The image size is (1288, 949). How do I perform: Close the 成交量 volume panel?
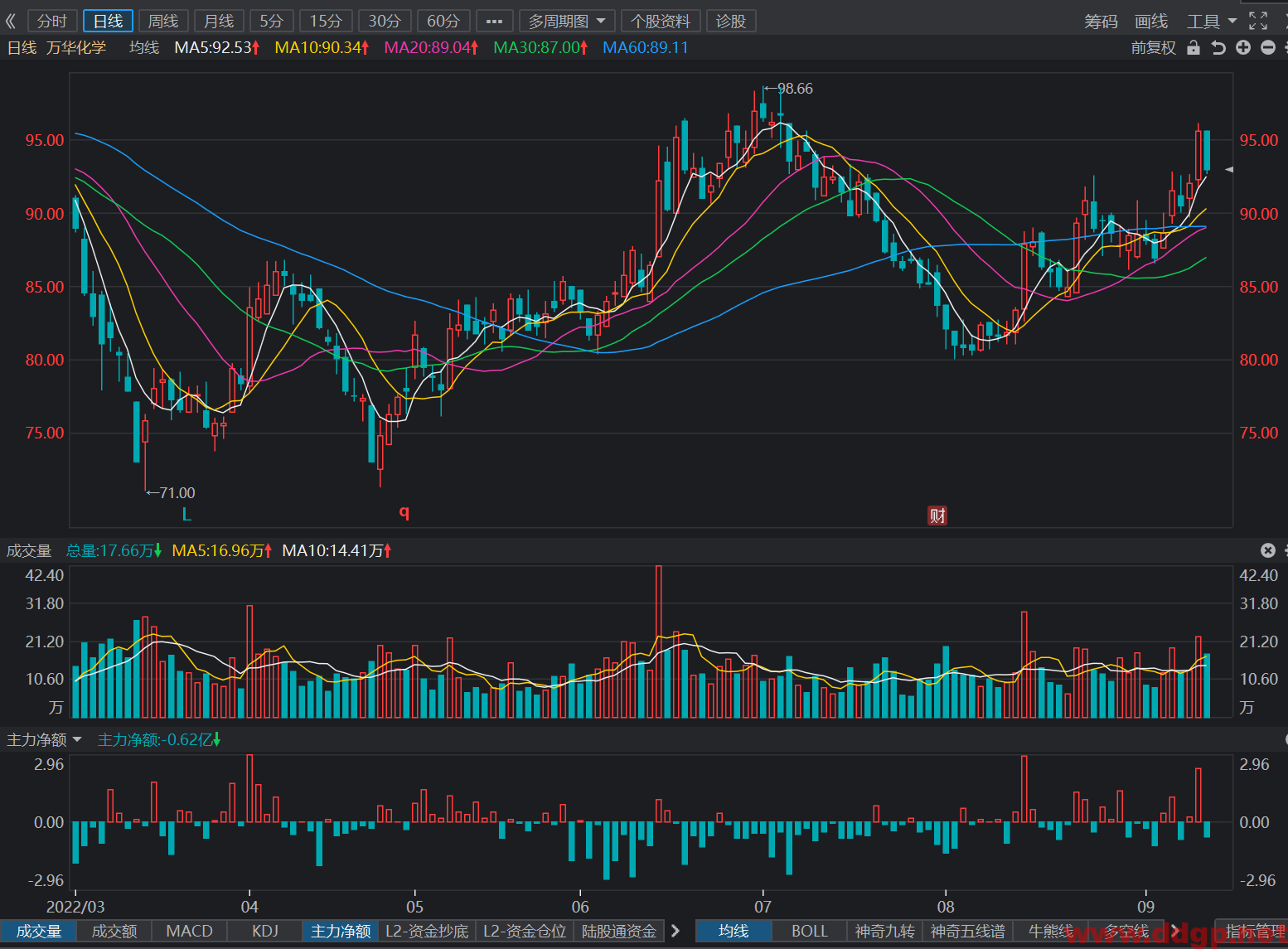pyautogui.click(x=1268, y=550)
